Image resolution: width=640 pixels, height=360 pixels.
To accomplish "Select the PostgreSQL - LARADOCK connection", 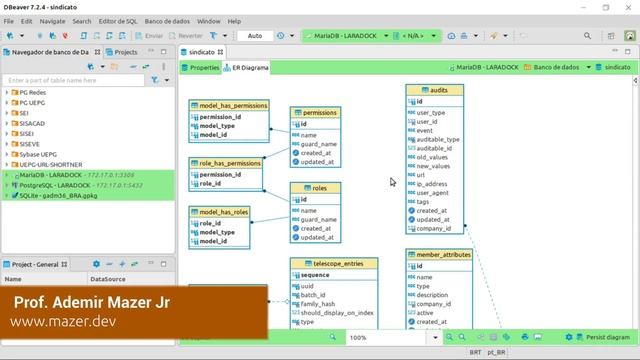I will click(88, 185).
